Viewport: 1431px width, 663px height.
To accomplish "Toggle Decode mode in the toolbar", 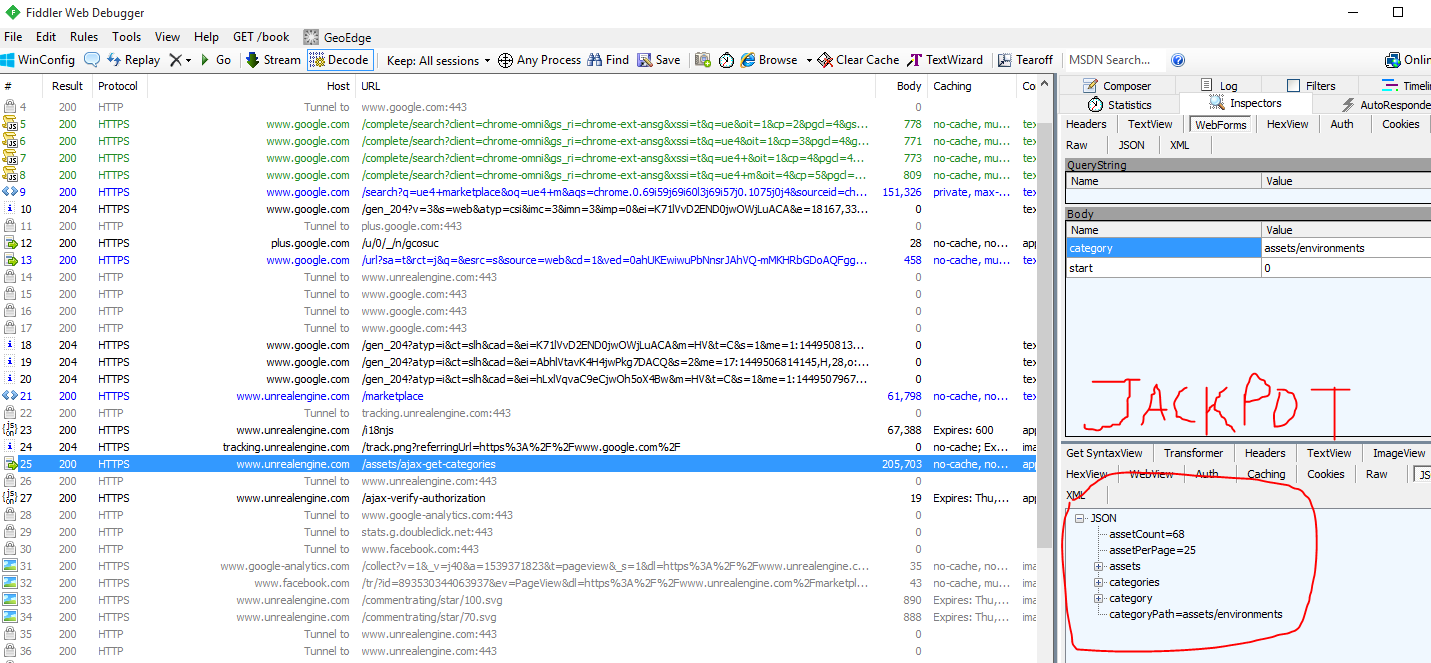I will pos(339,59).
